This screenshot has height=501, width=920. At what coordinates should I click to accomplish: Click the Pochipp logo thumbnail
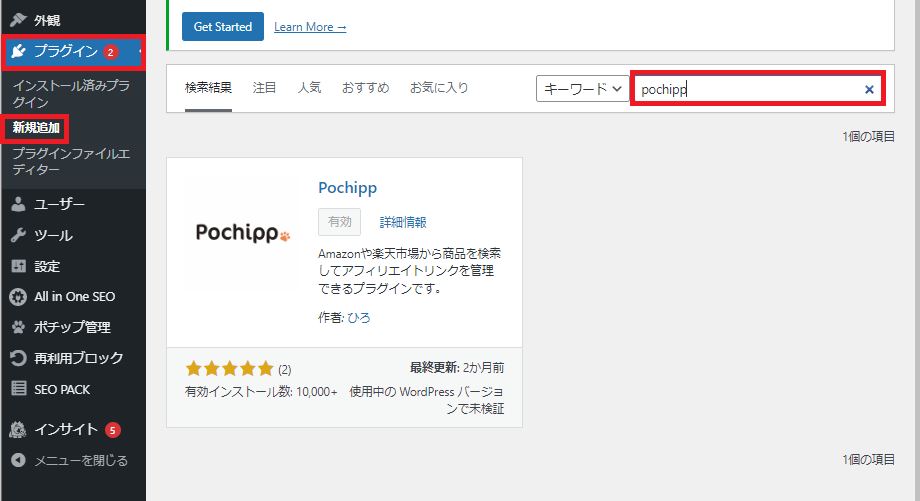(x=243, y=233)
